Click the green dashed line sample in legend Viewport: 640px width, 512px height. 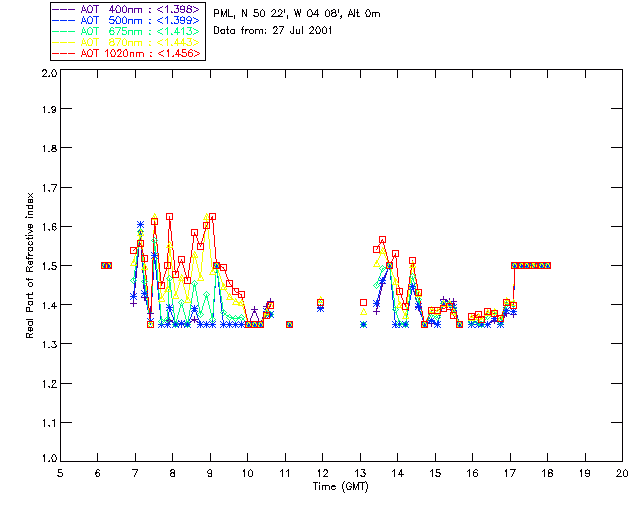(64, 31)
